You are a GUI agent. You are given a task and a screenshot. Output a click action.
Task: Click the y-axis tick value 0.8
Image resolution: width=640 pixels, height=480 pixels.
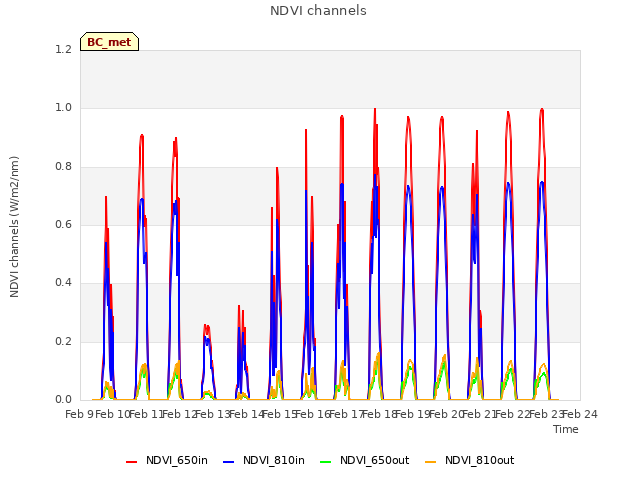tap(63, 167)
